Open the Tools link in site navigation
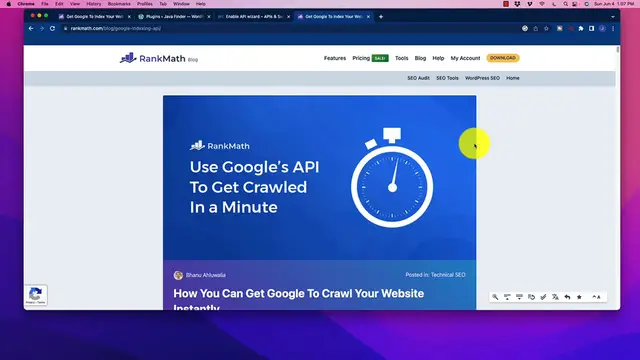Screen dimensions: 640x360 point(402,58)
